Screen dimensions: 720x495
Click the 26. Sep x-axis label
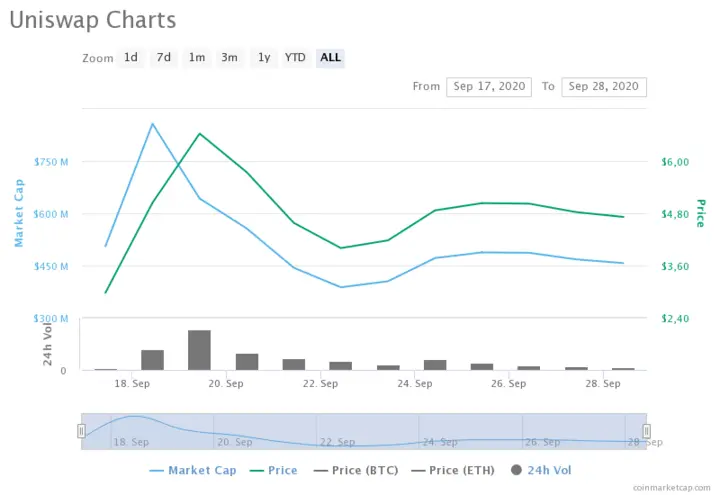click(x=508, y=384)
